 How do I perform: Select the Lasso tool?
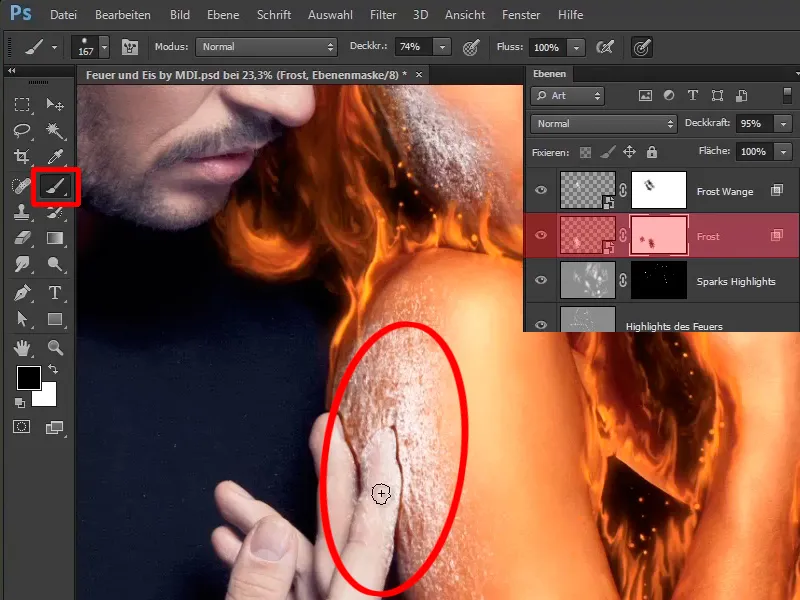click(22, 131)
